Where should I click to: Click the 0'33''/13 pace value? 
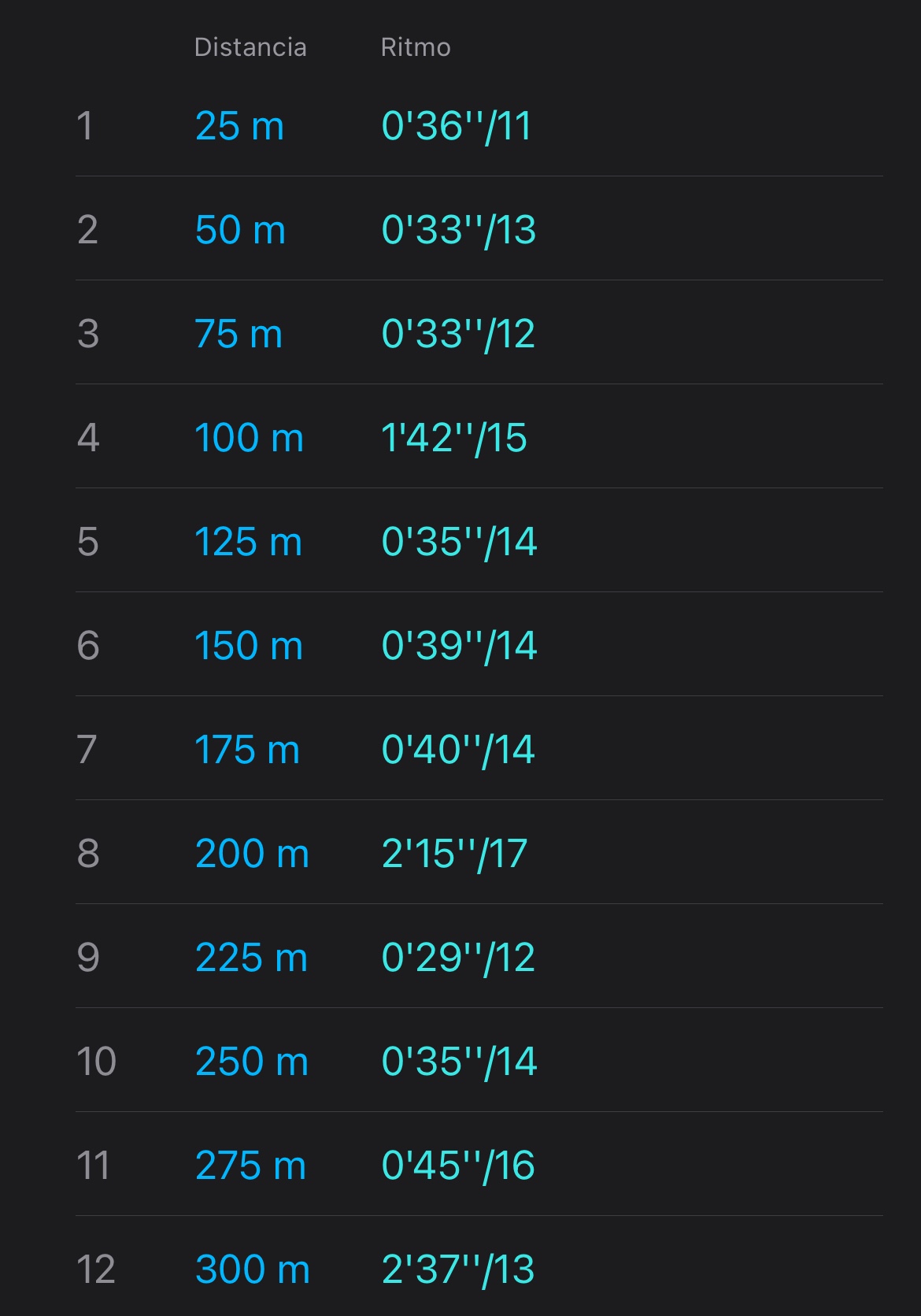[x=458, y=230]
